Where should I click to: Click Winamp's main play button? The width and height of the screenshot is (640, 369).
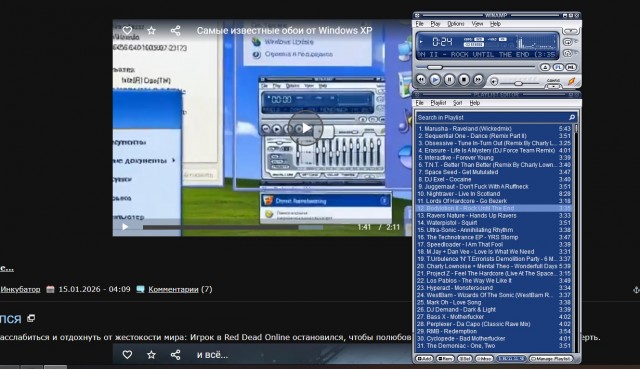point(435,80)
